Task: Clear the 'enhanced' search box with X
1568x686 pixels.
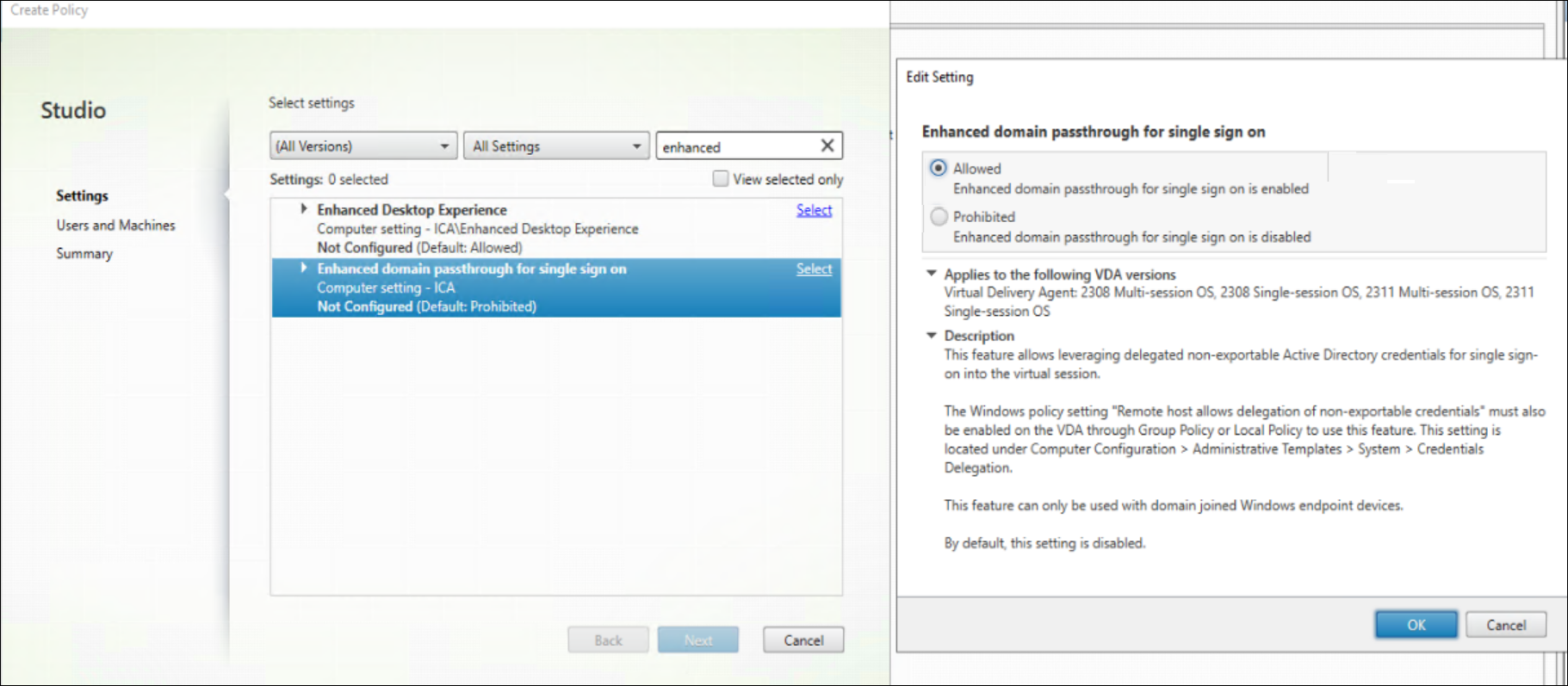Action: (x=827, y=145)
